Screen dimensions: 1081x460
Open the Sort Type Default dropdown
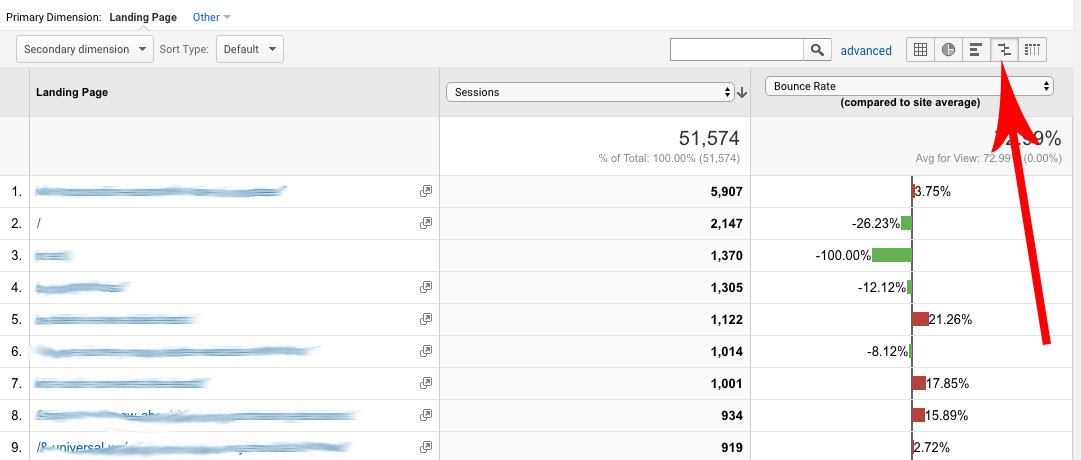click(249, 49)
